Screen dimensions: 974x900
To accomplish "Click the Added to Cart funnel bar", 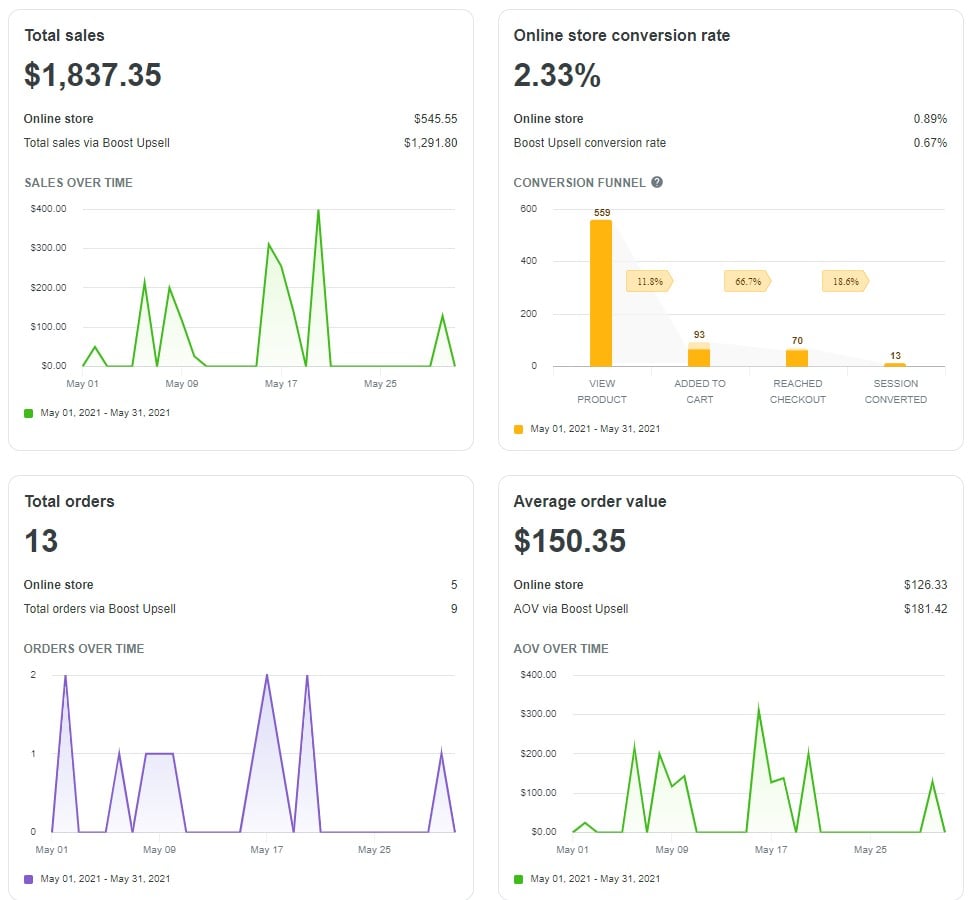I will click(699, 355).
